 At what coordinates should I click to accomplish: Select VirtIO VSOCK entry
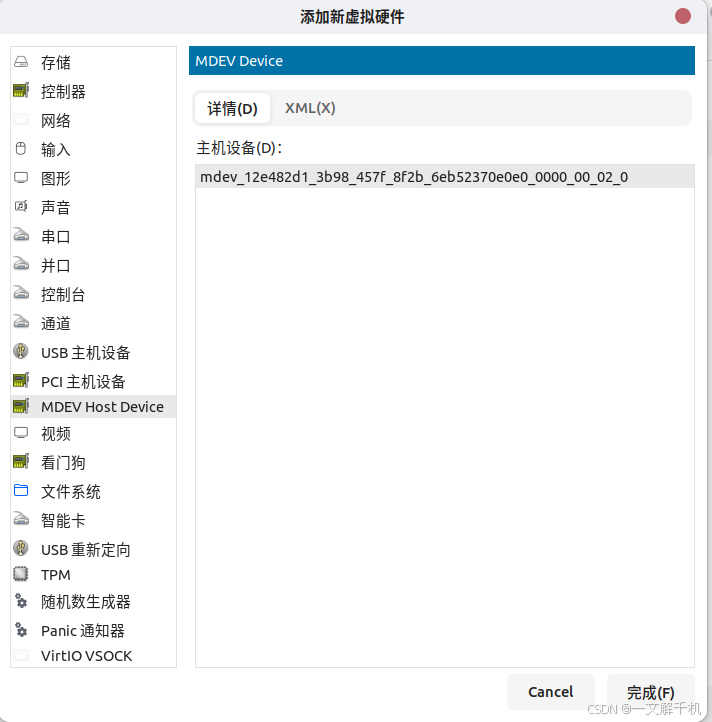(93, 655)
